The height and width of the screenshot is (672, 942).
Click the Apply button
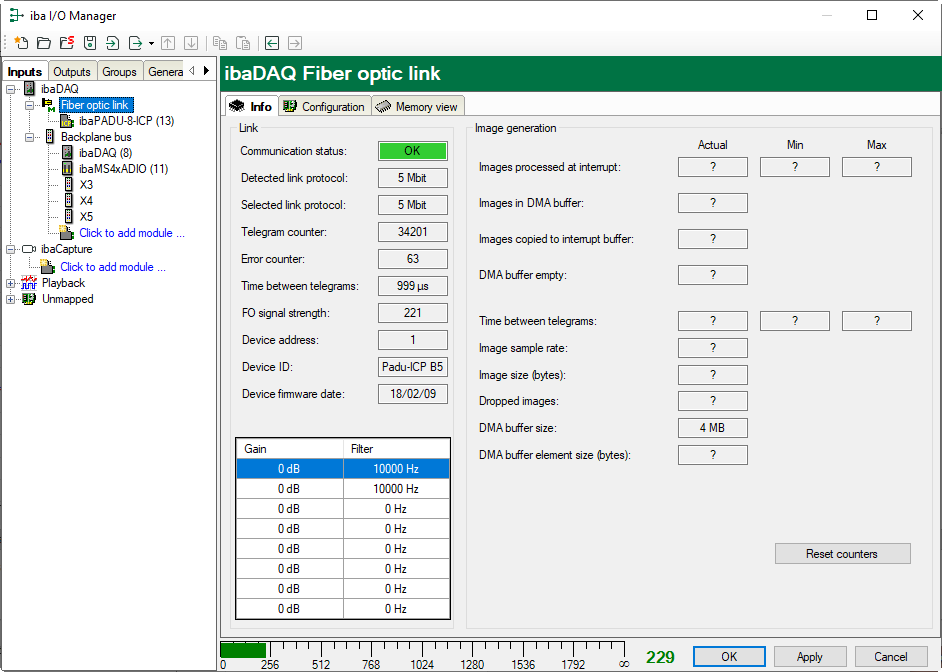(809, 657)
